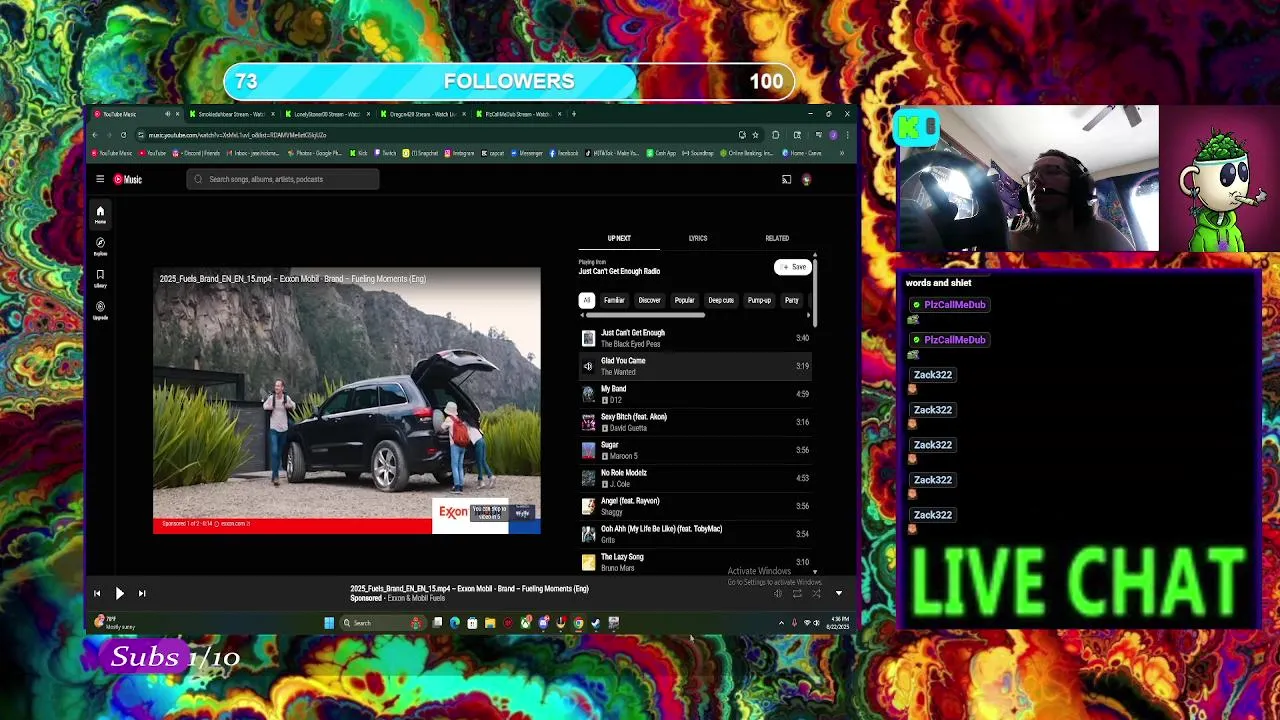Click the cast to device icon
This screenshot has height=720, width=1280.
click(x=786, y=180)
